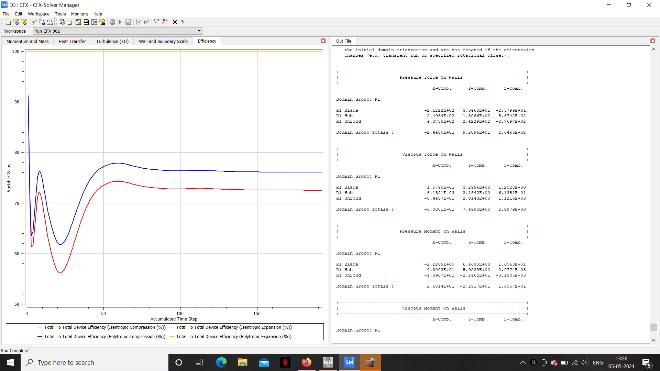Open File Explorer from the taskbar
Screen dimensions: 660x371
click(x=242, y=362)
